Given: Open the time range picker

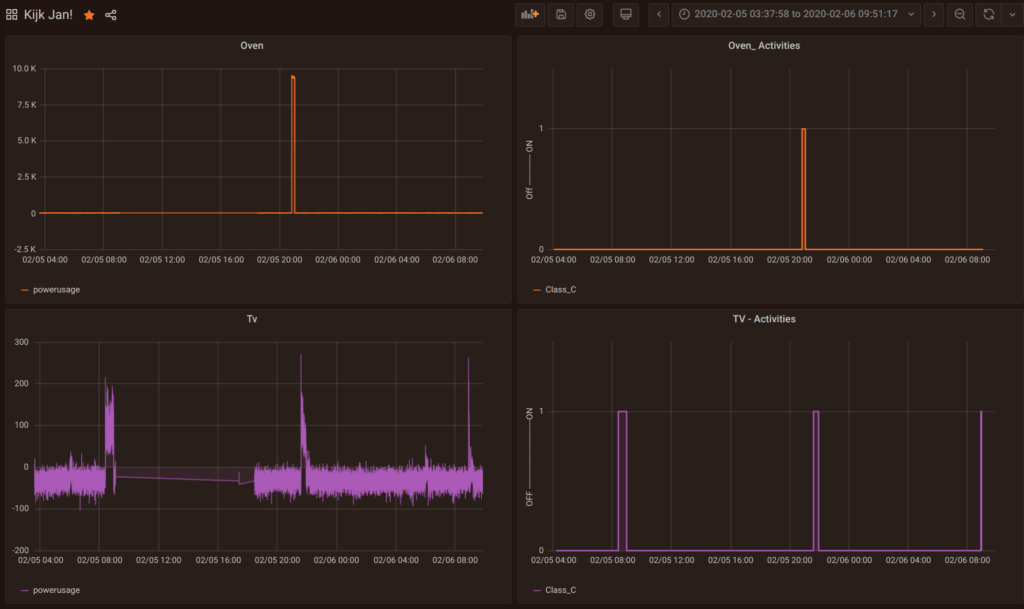Looking at the screenshot, I should 796,14.
